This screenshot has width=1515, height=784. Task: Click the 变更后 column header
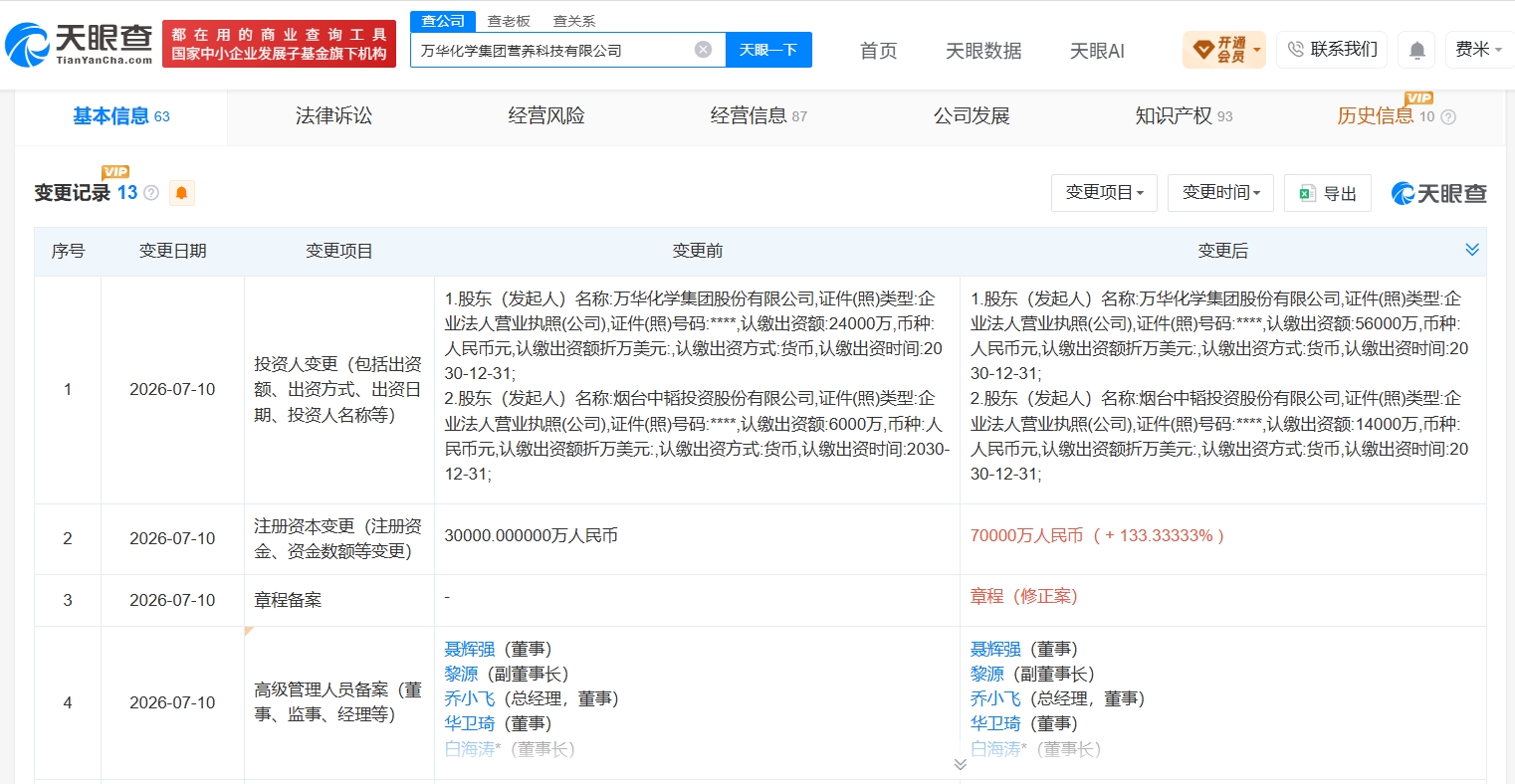(x=1222, y=251)
